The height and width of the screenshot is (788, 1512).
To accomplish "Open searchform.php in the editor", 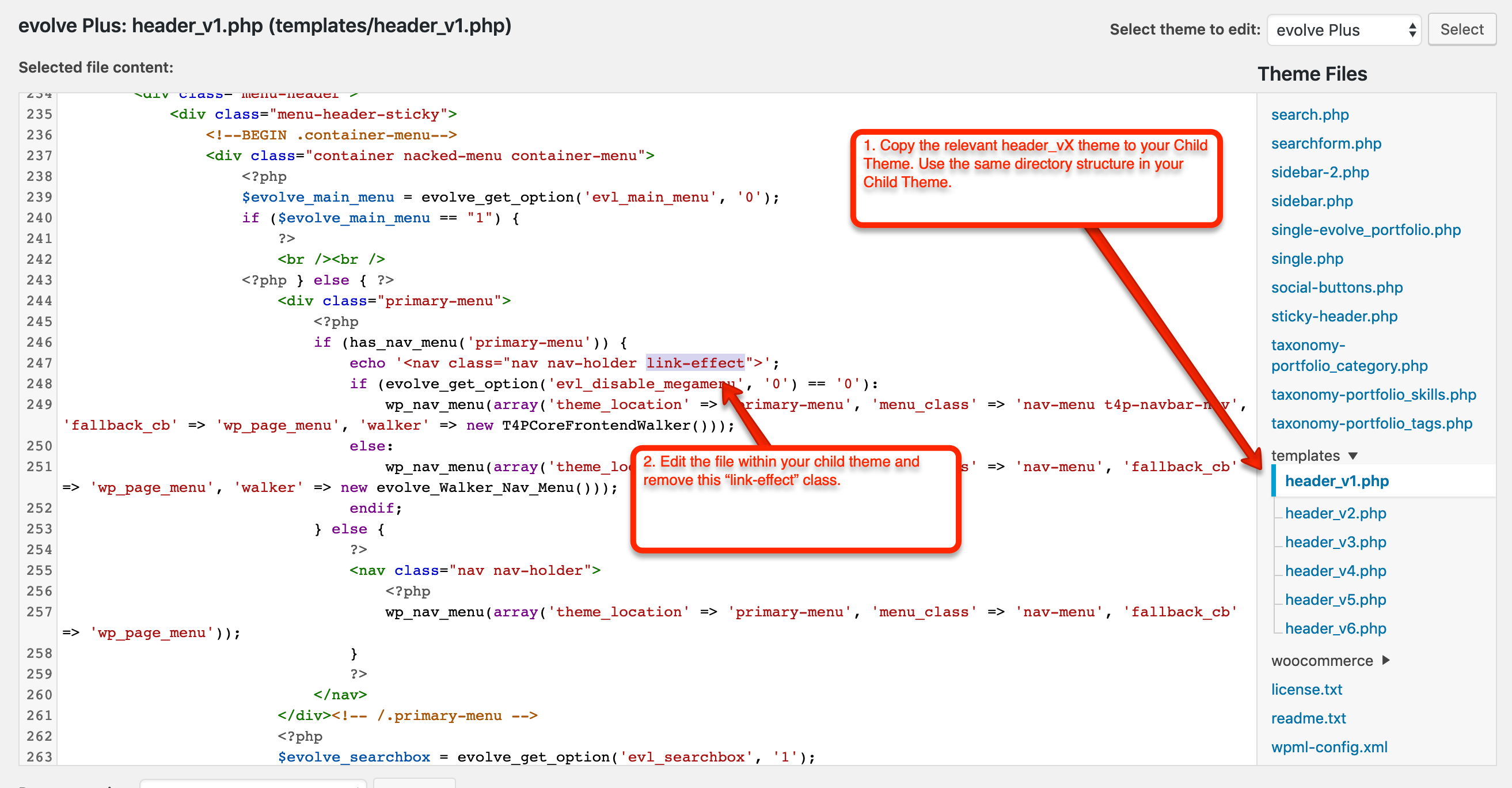I will tap(1325, 143).
